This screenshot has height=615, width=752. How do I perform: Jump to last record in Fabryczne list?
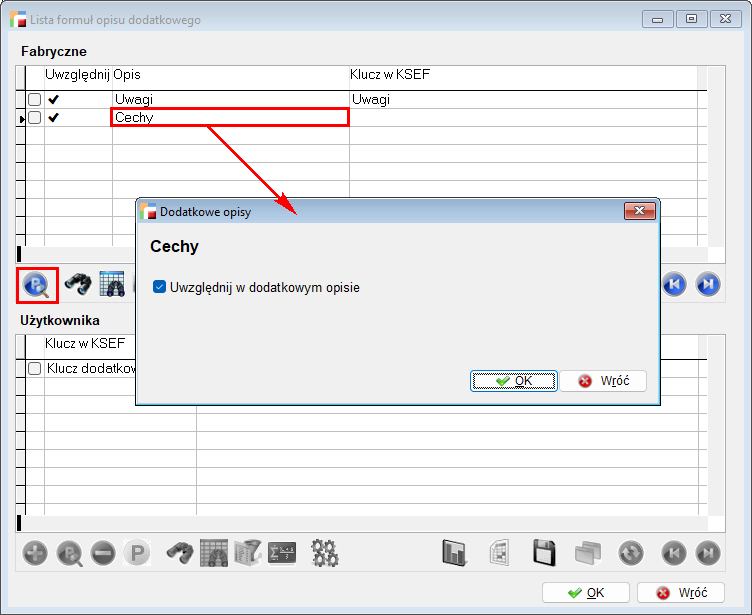(708, 285)
